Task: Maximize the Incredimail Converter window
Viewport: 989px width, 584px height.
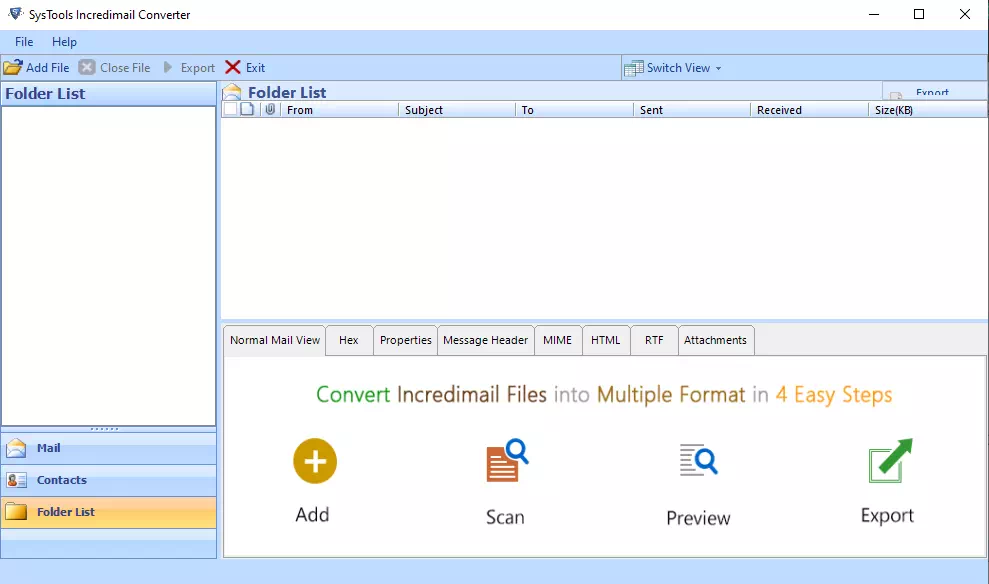Action: (919, 15)
